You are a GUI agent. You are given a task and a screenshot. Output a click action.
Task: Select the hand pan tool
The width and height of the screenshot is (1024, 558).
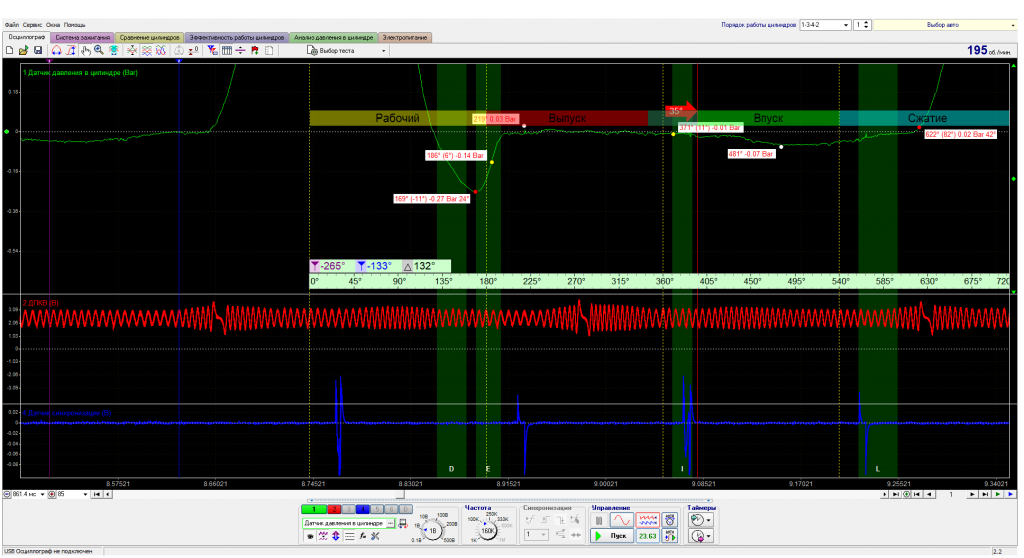(86, 50)
